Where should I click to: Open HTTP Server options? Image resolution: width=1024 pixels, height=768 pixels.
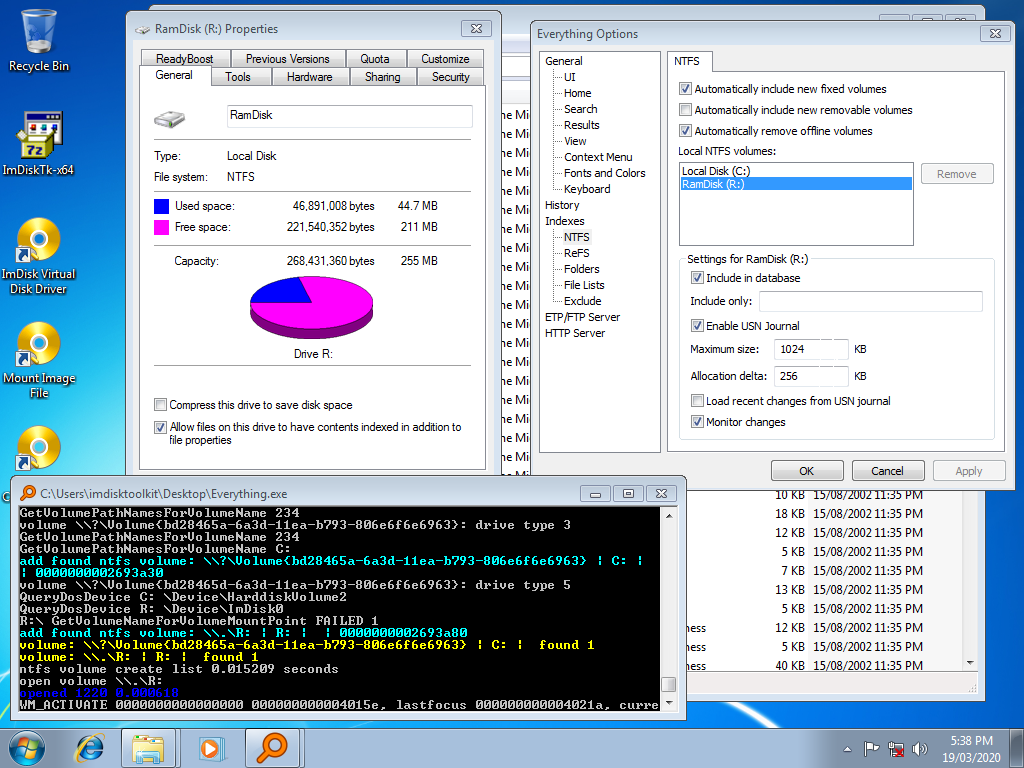point(575,333)
